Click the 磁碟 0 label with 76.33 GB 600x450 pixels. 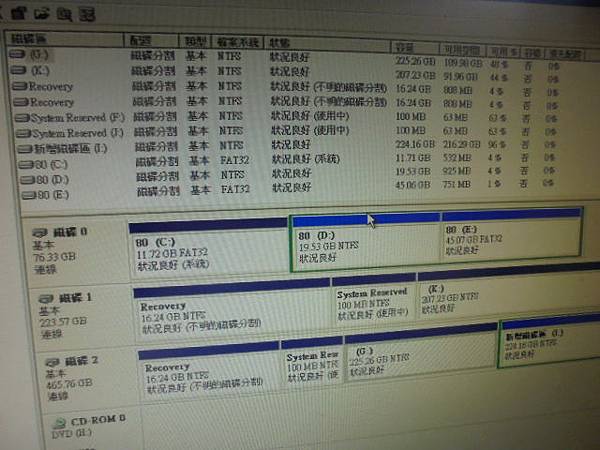pos(59,250)
